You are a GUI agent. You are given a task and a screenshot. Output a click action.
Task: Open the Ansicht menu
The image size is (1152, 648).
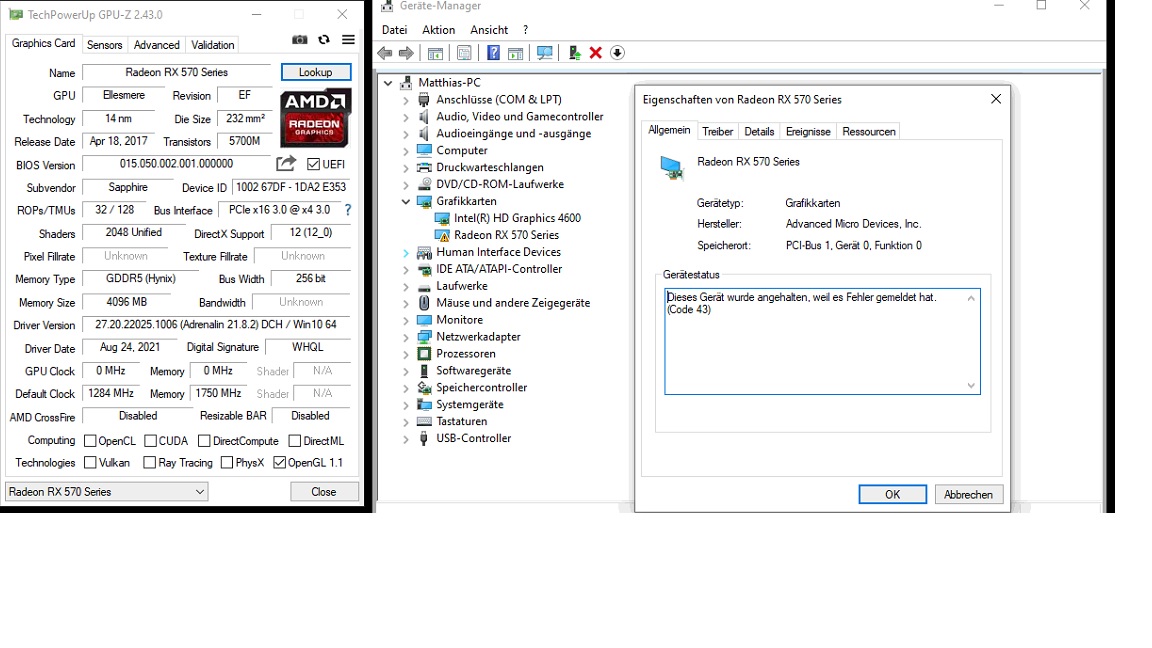point(489,30)
